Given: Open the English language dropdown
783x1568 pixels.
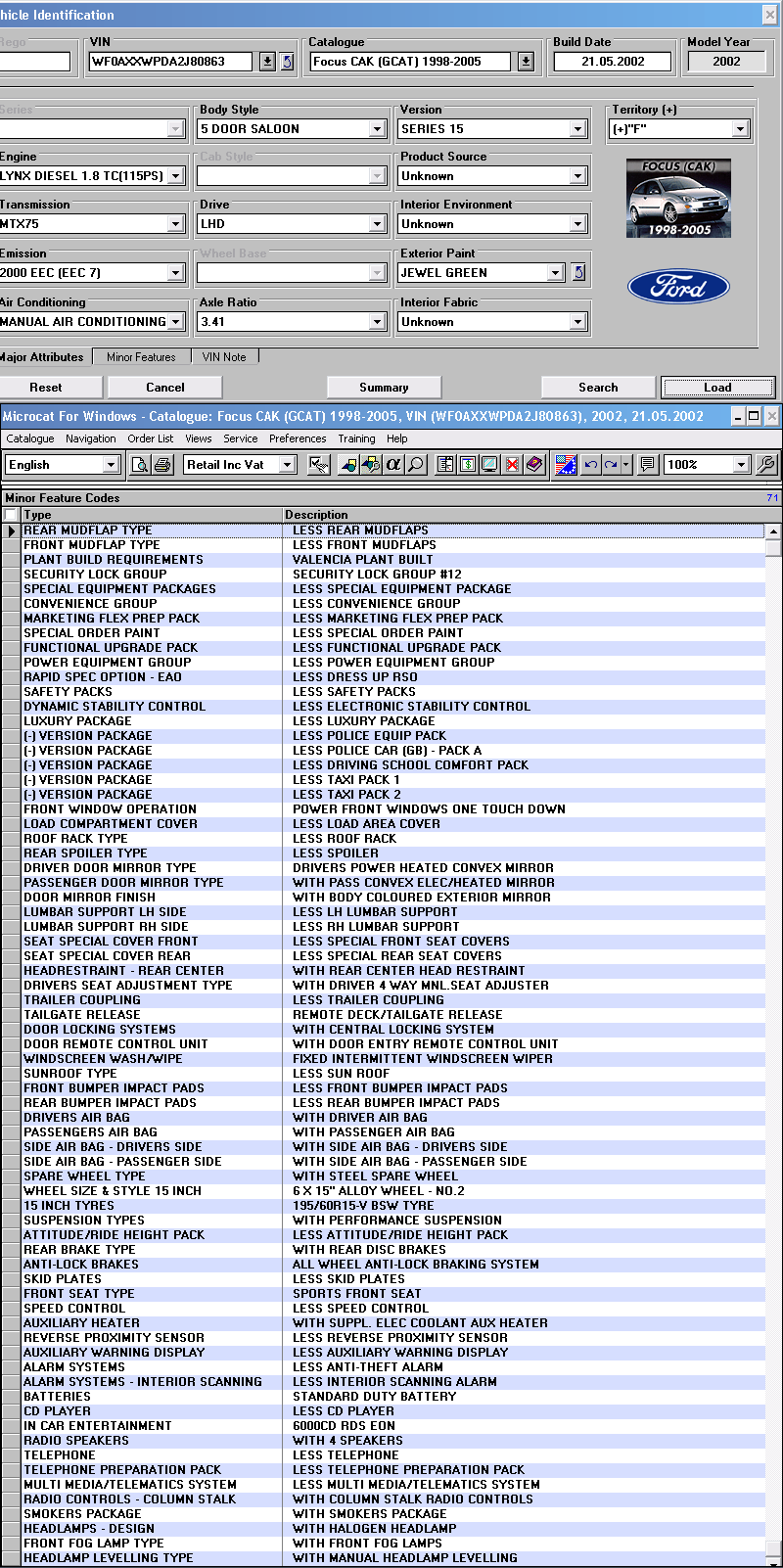Looking at the screenshot, I should 111,465.
